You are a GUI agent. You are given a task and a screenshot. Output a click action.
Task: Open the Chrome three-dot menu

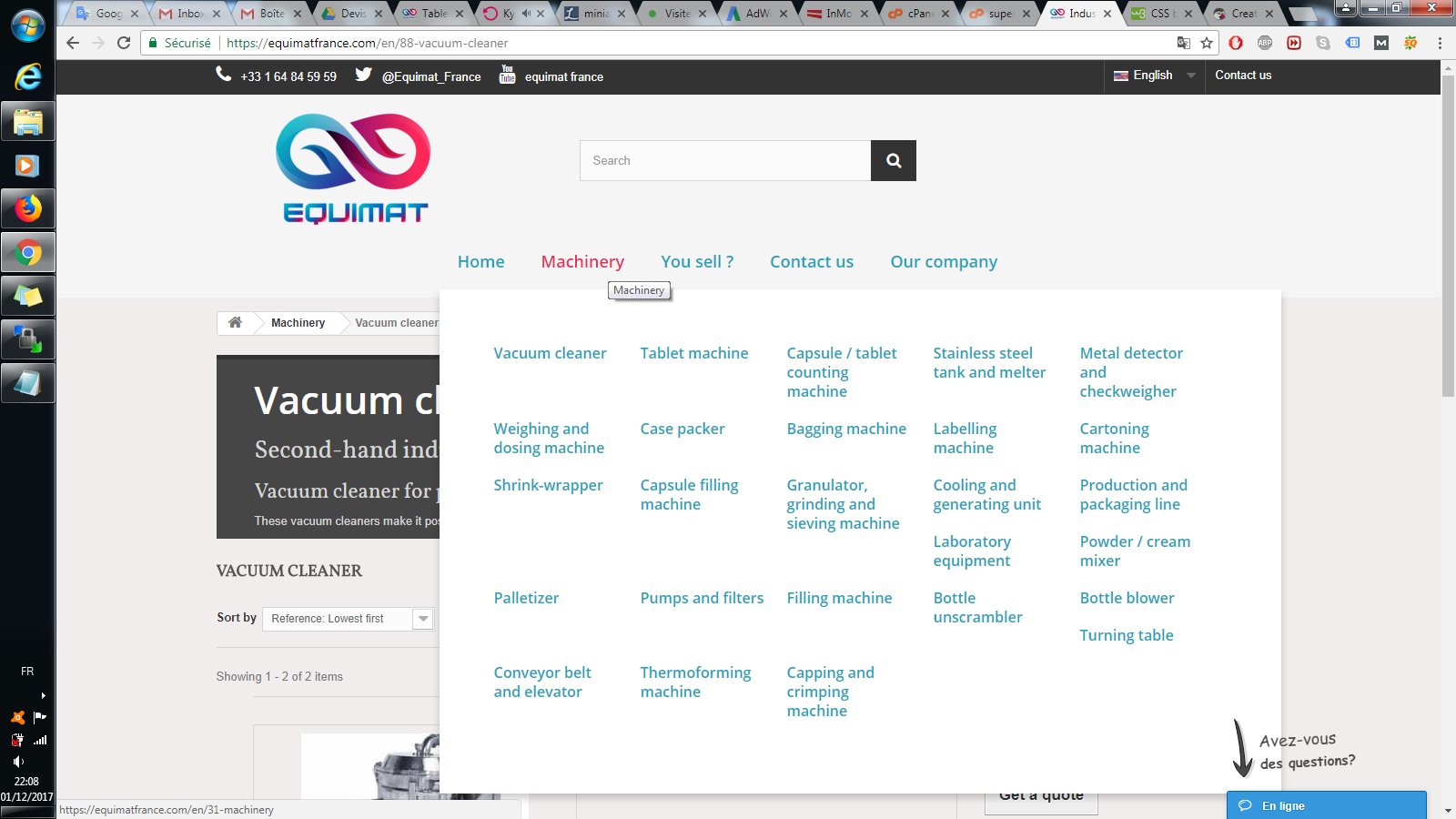coord(1440,43)
